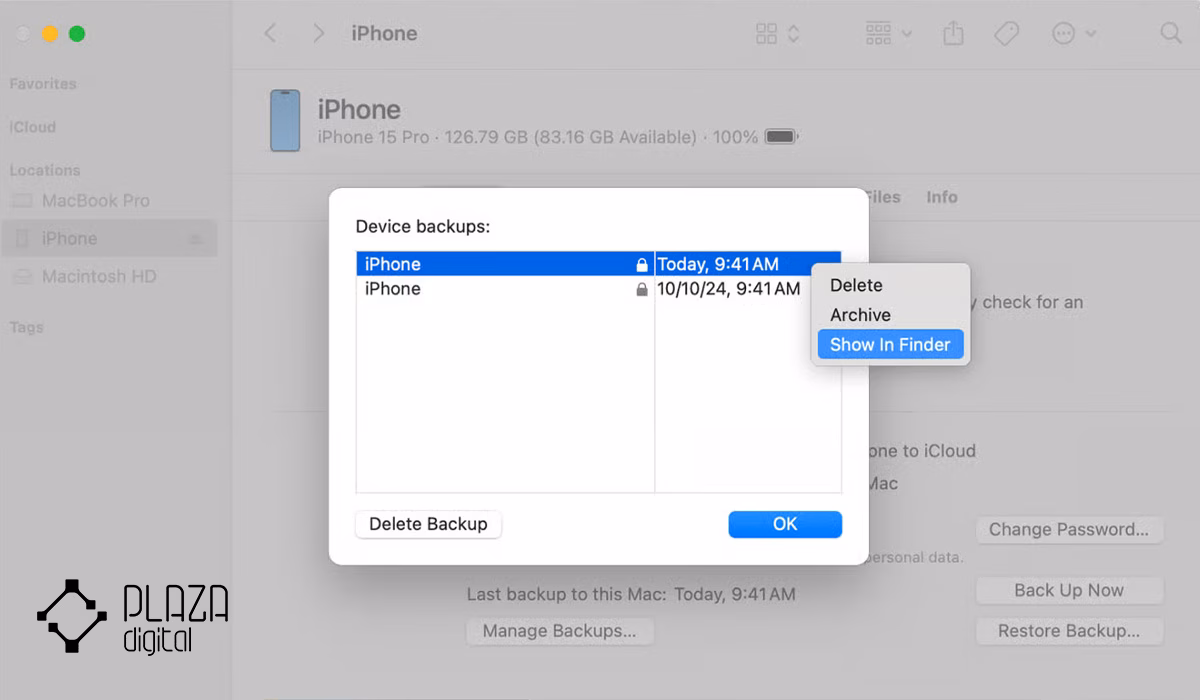This screenshot has height=700, width=1200.
Task: Select Archive in the context menu
Action: (x=860, y=315)
